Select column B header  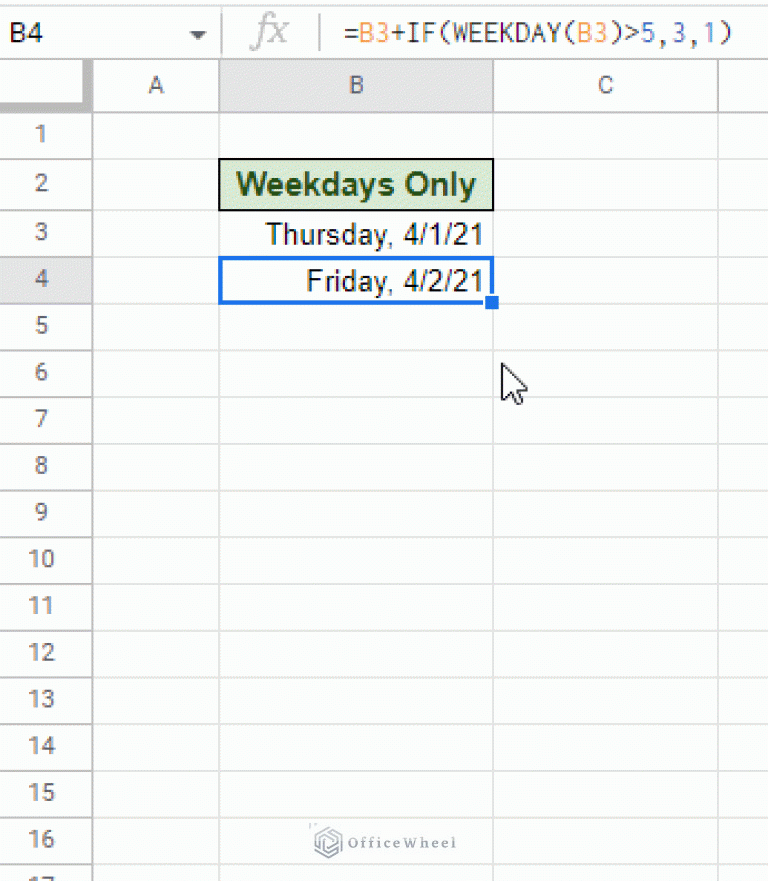tap(356, 85)
